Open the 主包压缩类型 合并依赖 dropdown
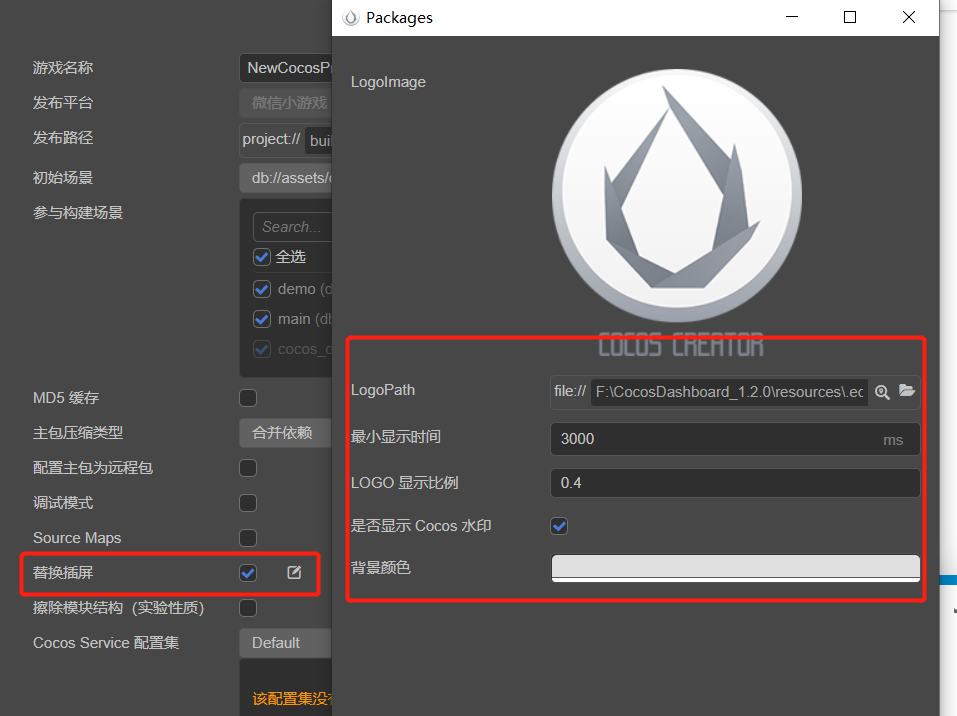957x716 pixels. click(286, 433)
